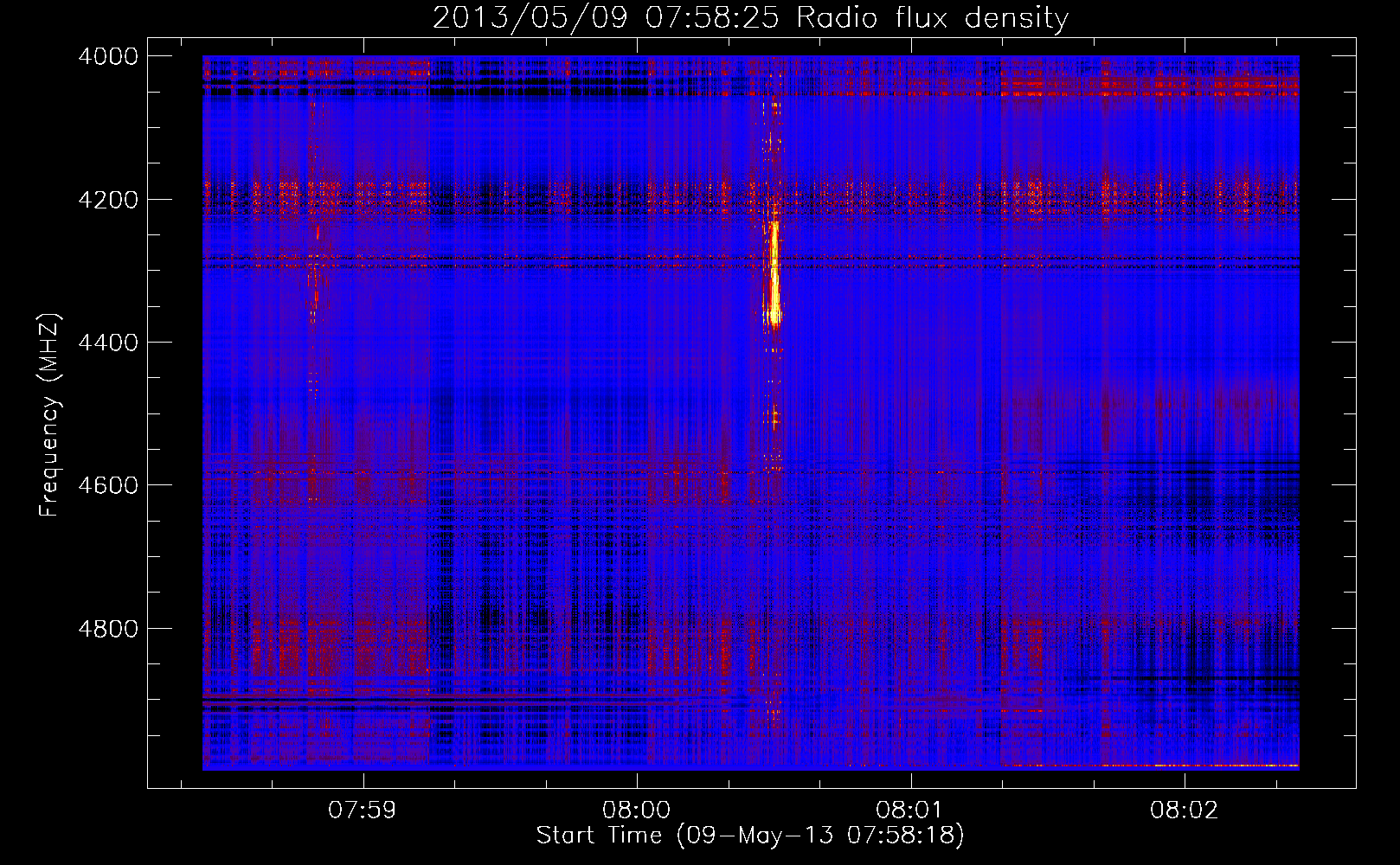
Task: Click the plot title showing 2013/05/09 07:58:25
Action: pyautogui.click(x=750, y=17)
